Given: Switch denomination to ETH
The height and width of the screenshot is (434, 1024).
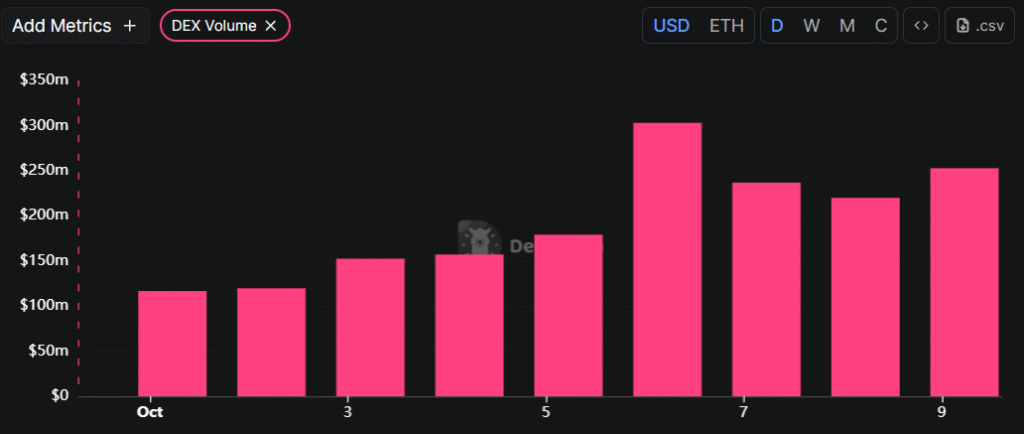Looking at the screenshot, I should click(x=726, y=26).
